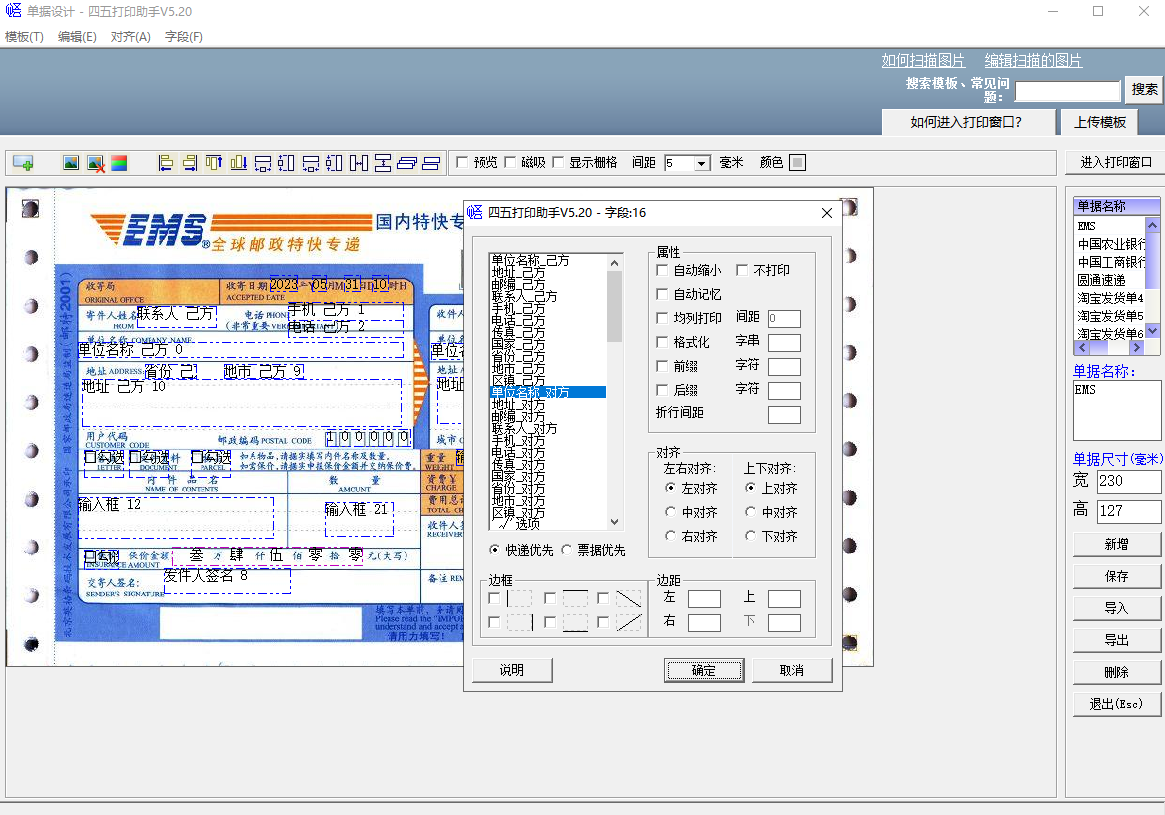Image resolution: width=1165 pixels, height=815 pixels.
Task: Click the align top edges icon
Action: (214, 163)
